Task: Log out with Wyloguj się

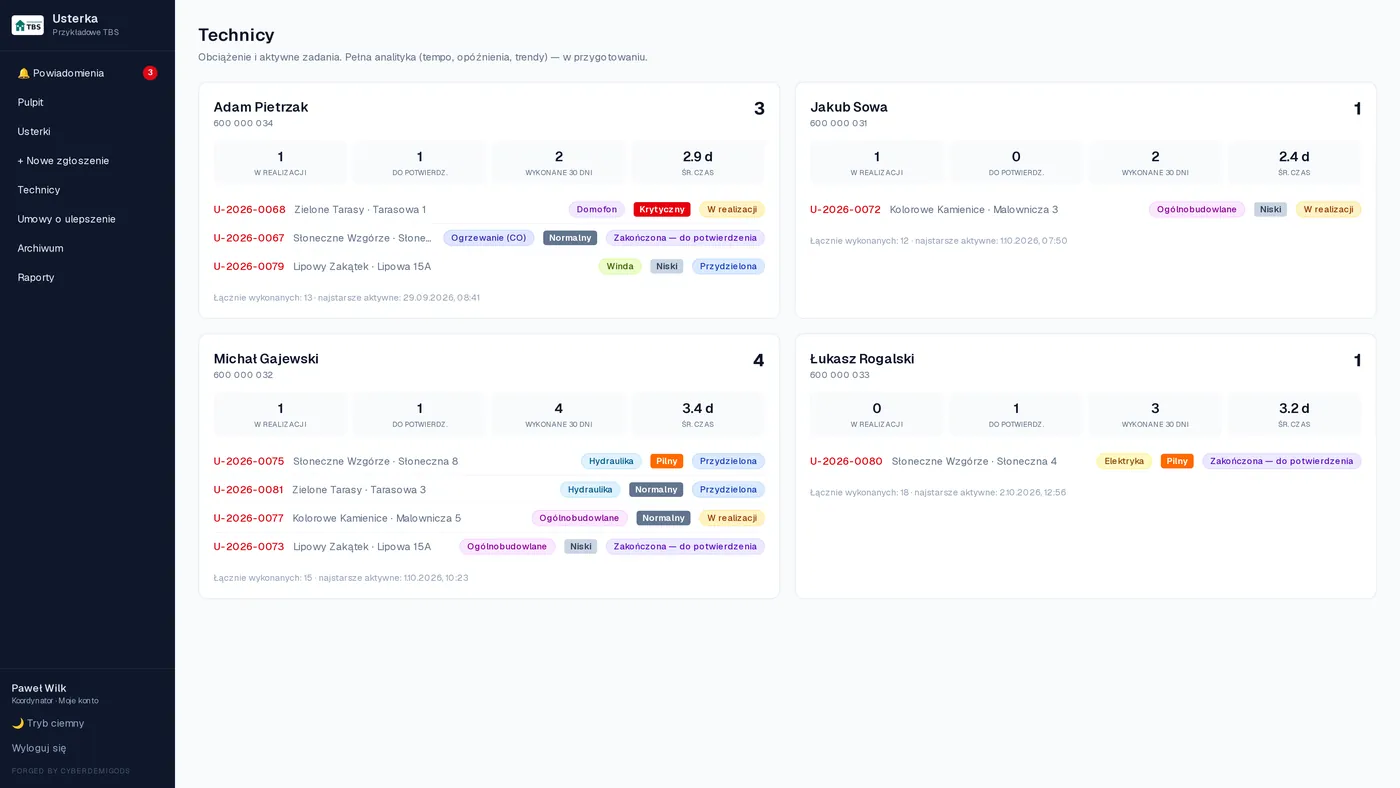Action: point(39,748)
